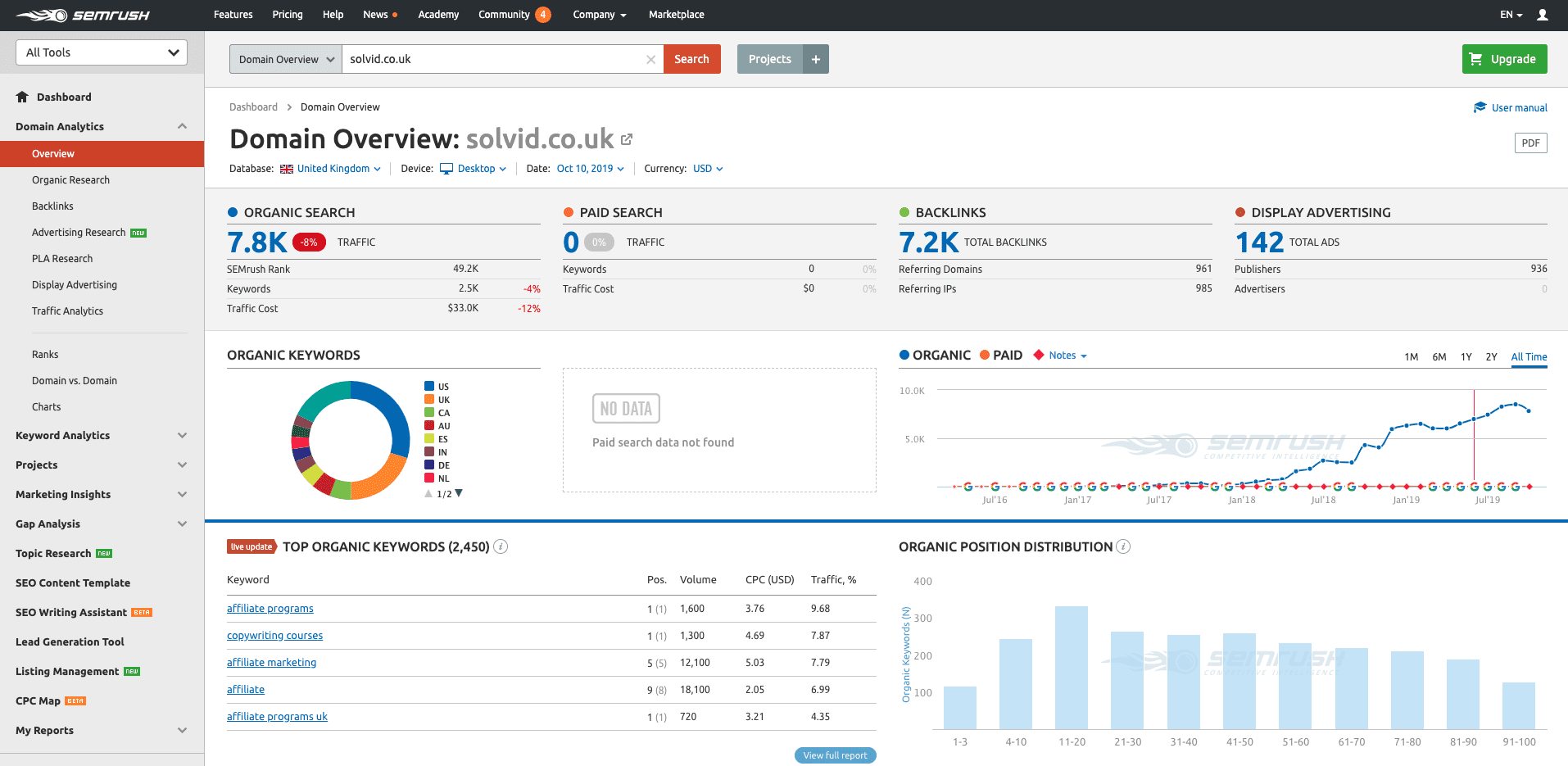Viewport: 1568px width, 766px height.
Task: Click the Desktop monitor icon
Action: [x=446, y=169]
